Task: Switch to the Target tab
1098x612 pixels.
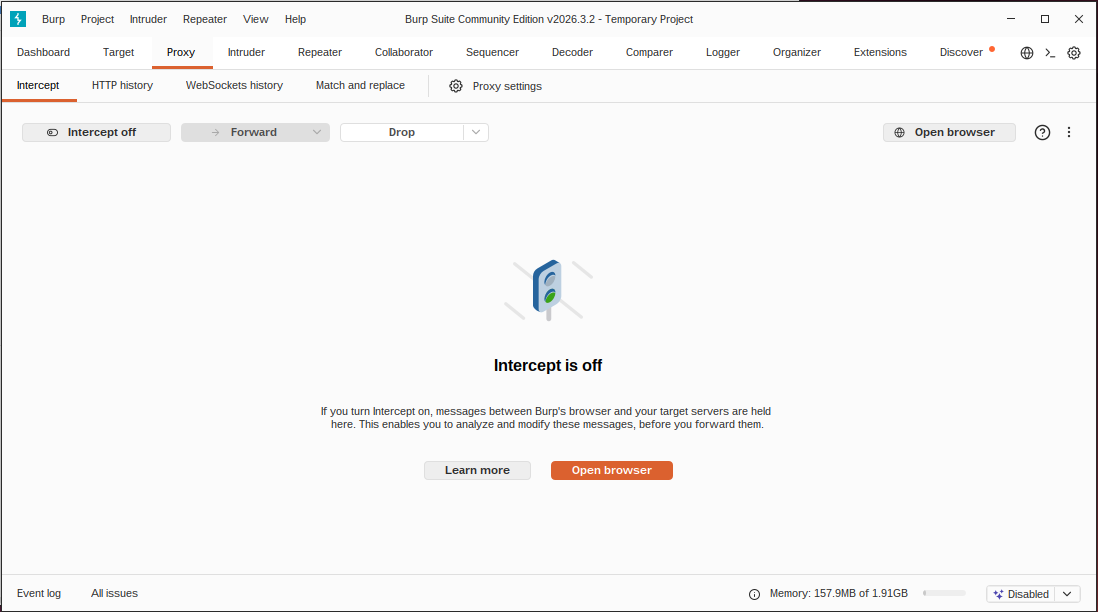Action: tap(118, 53)
